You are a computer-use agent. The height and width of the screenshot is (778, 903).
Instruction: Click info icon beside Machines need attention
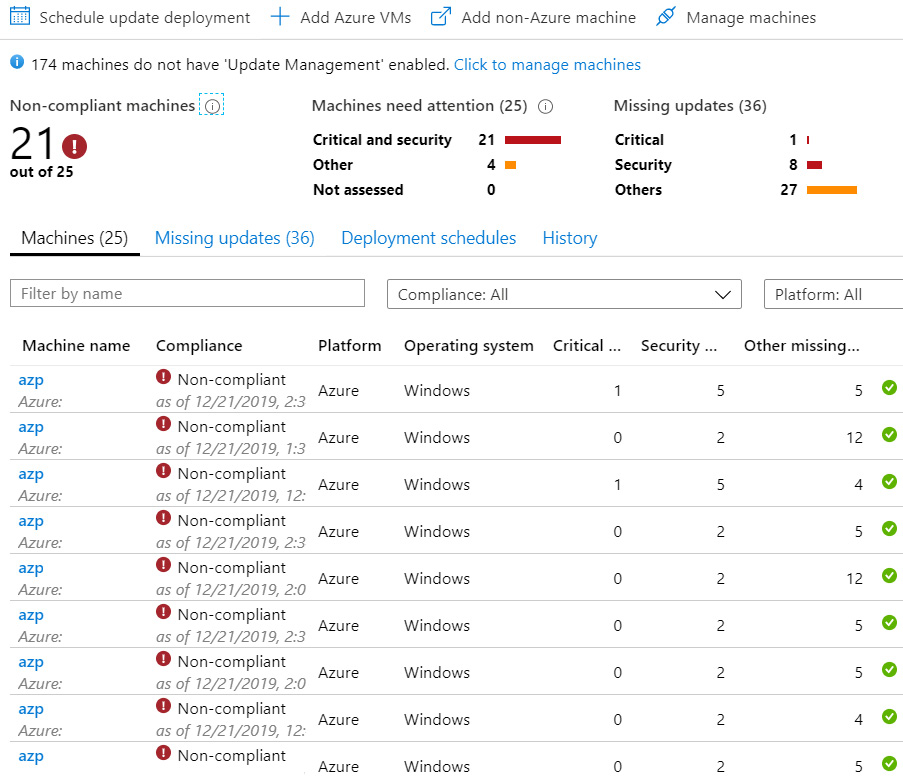coord(546,106)
